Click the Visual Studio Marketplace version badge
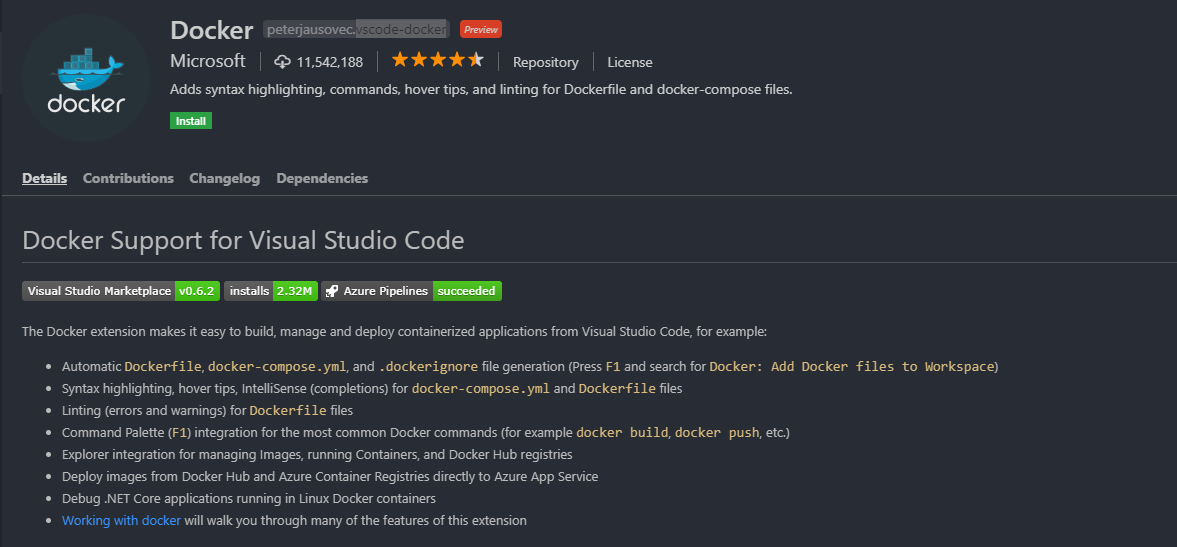Screen dimensions: 1177x547 (120, 291)
